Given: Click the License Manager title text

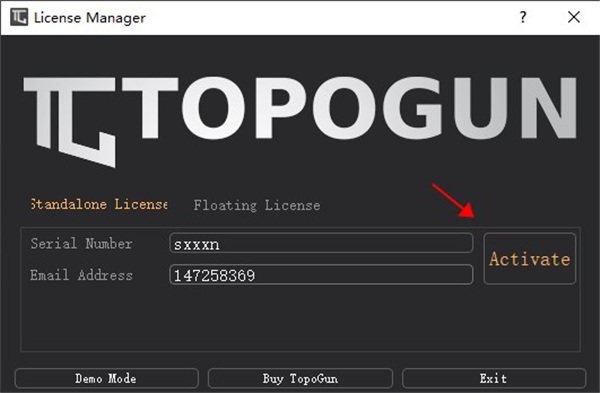Looking at the screenshot, I should pyautogui.click(x=90, y=18).
